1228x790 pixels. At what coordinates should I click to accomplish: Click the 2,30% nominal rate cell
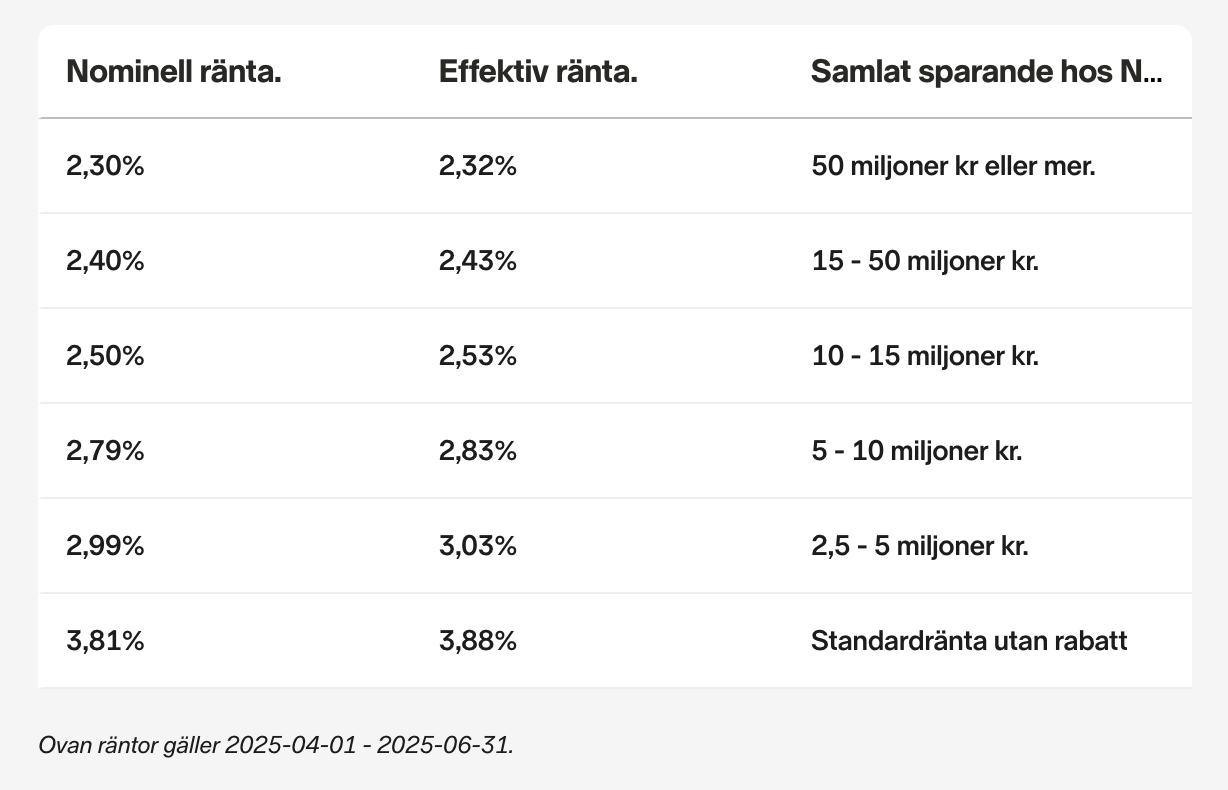click(x=105, y=166)
